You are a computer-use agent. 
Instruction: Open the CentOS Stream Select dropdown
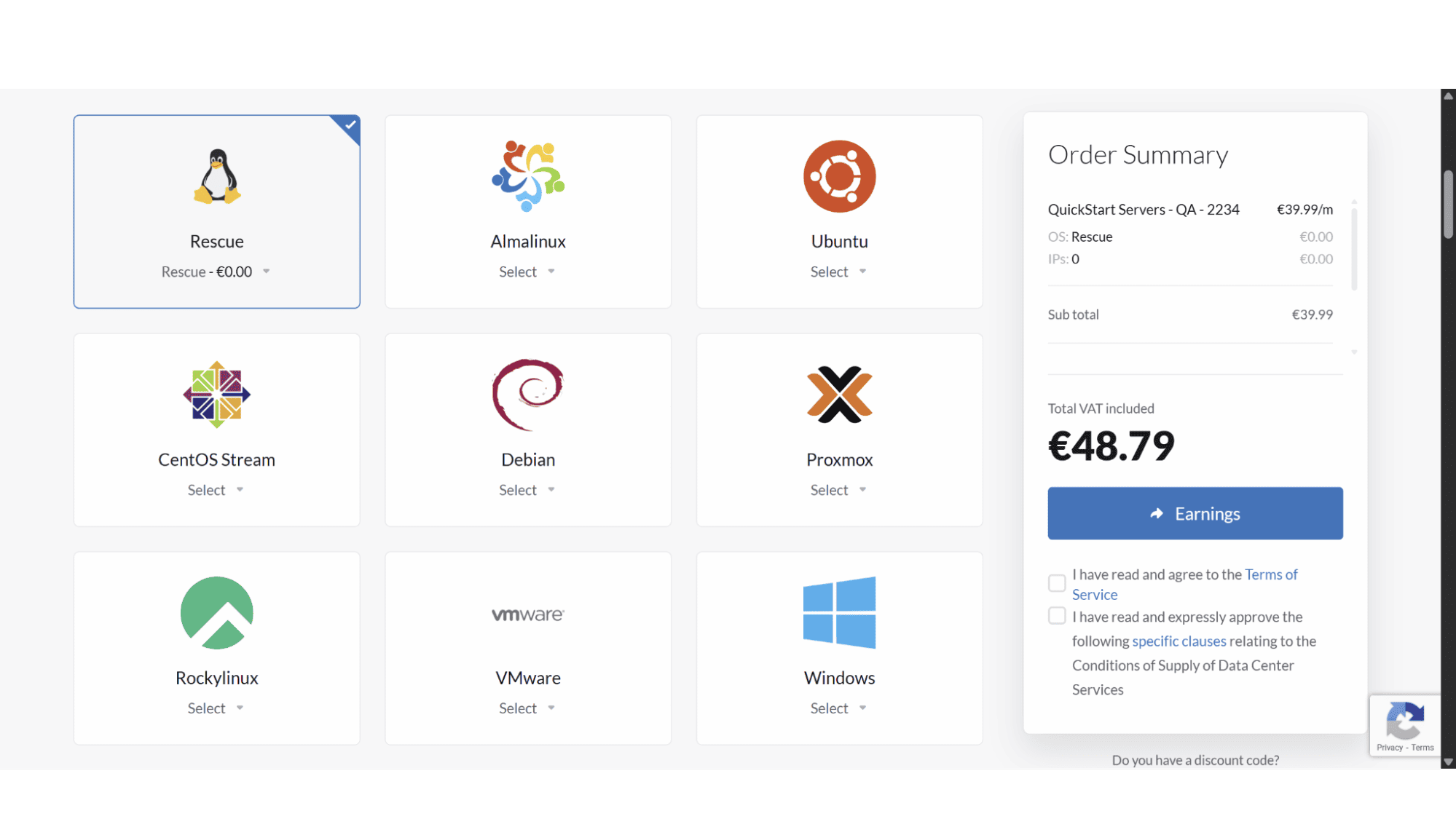216,490
